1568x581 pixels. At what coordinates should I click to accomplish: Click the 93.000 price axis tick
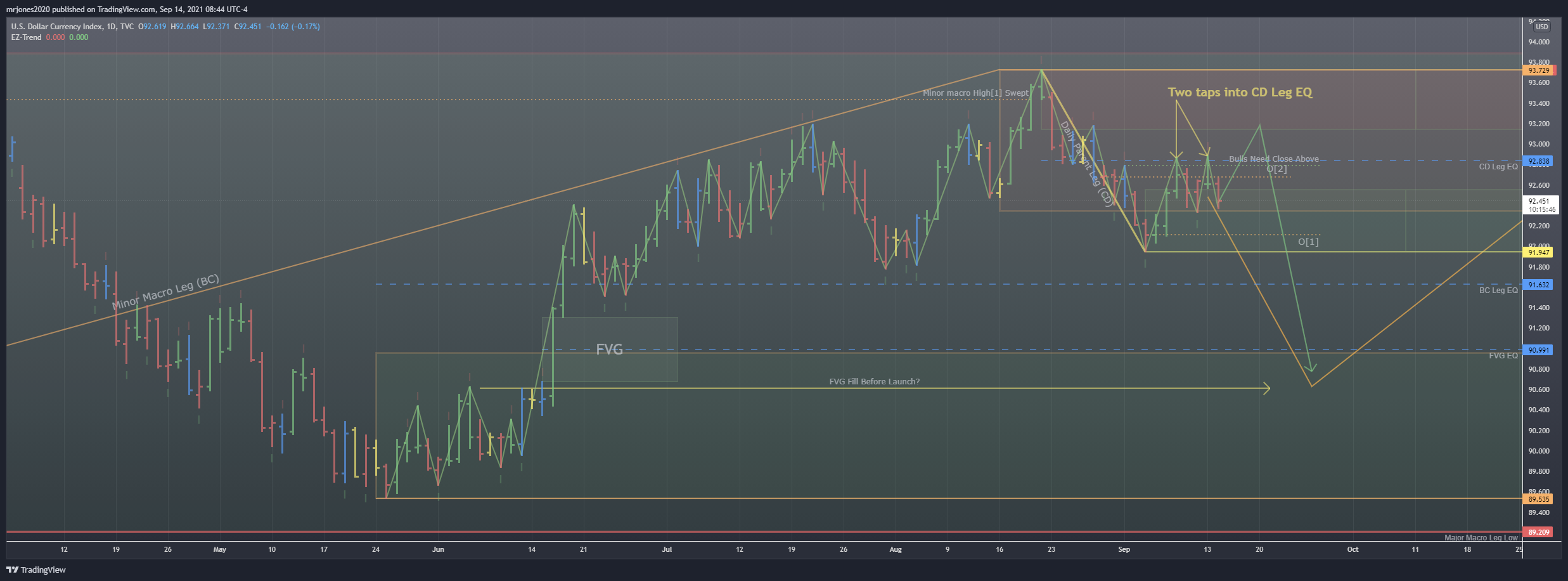pos(1539,144)
